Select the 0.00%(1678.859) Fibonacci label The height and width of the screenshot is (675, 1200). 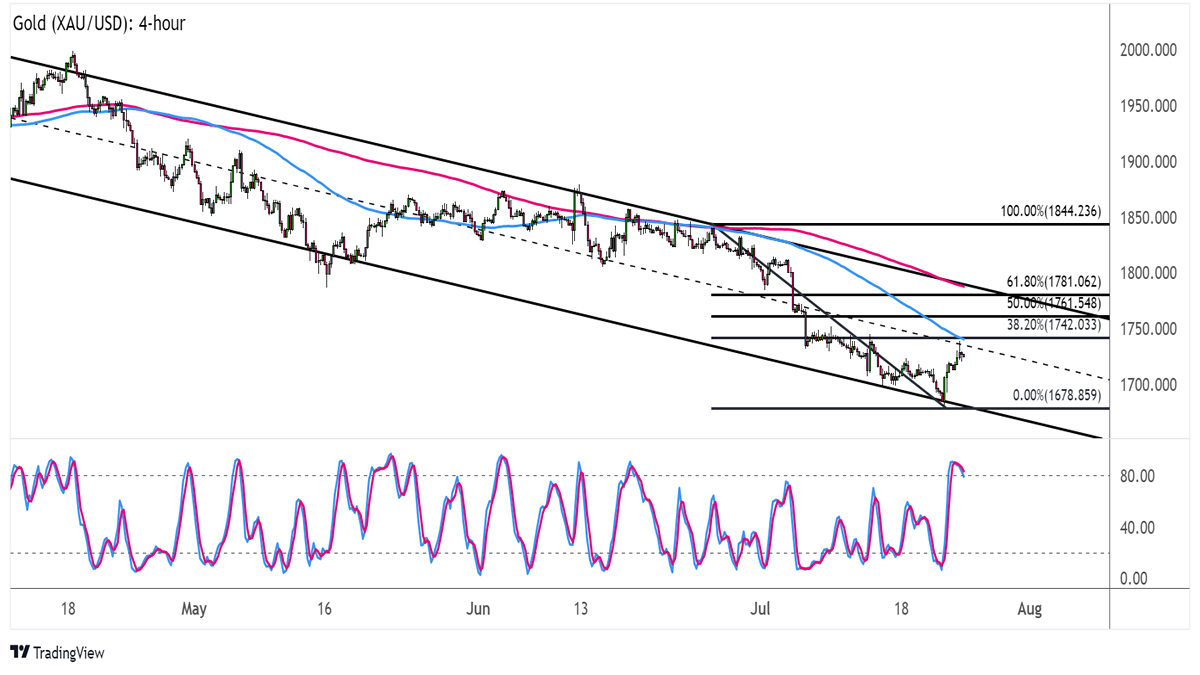pyautogui.click(x=1057, y=396)
